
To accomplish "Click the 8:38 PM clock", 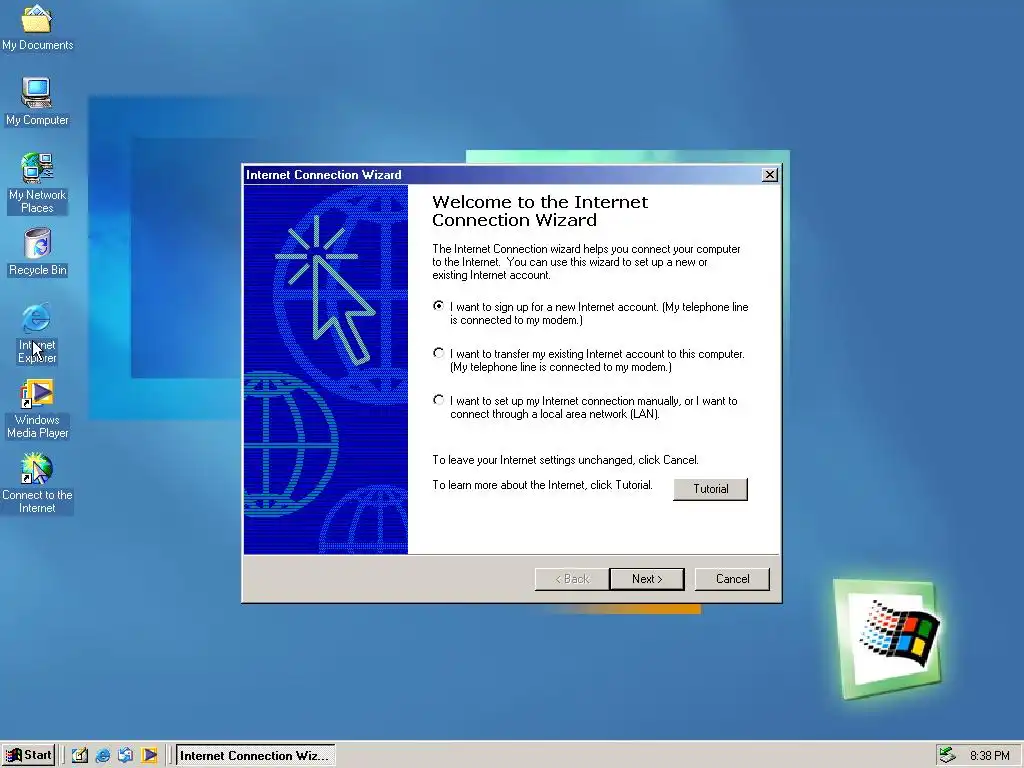I will pyautogui.click(x=989, y=756).
